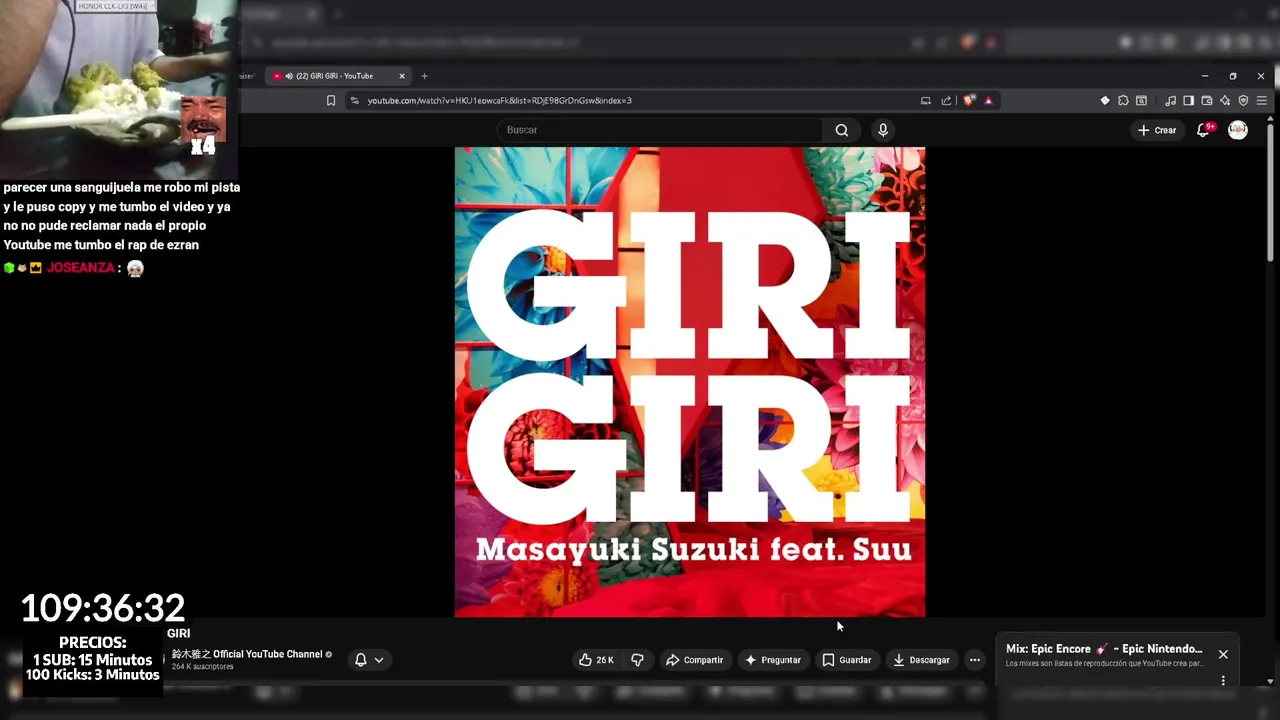Click Descargar download button

[921, 660]
